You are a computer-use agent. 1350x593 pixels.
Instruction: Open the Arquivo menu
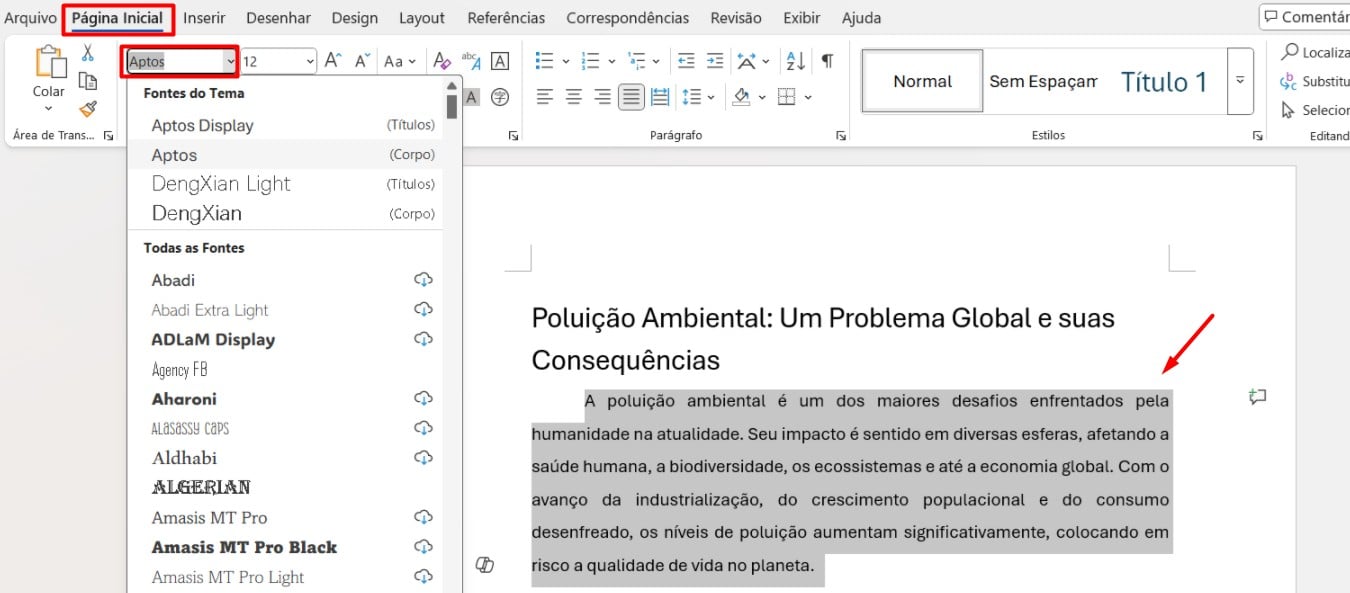click(x=31, y=18)
